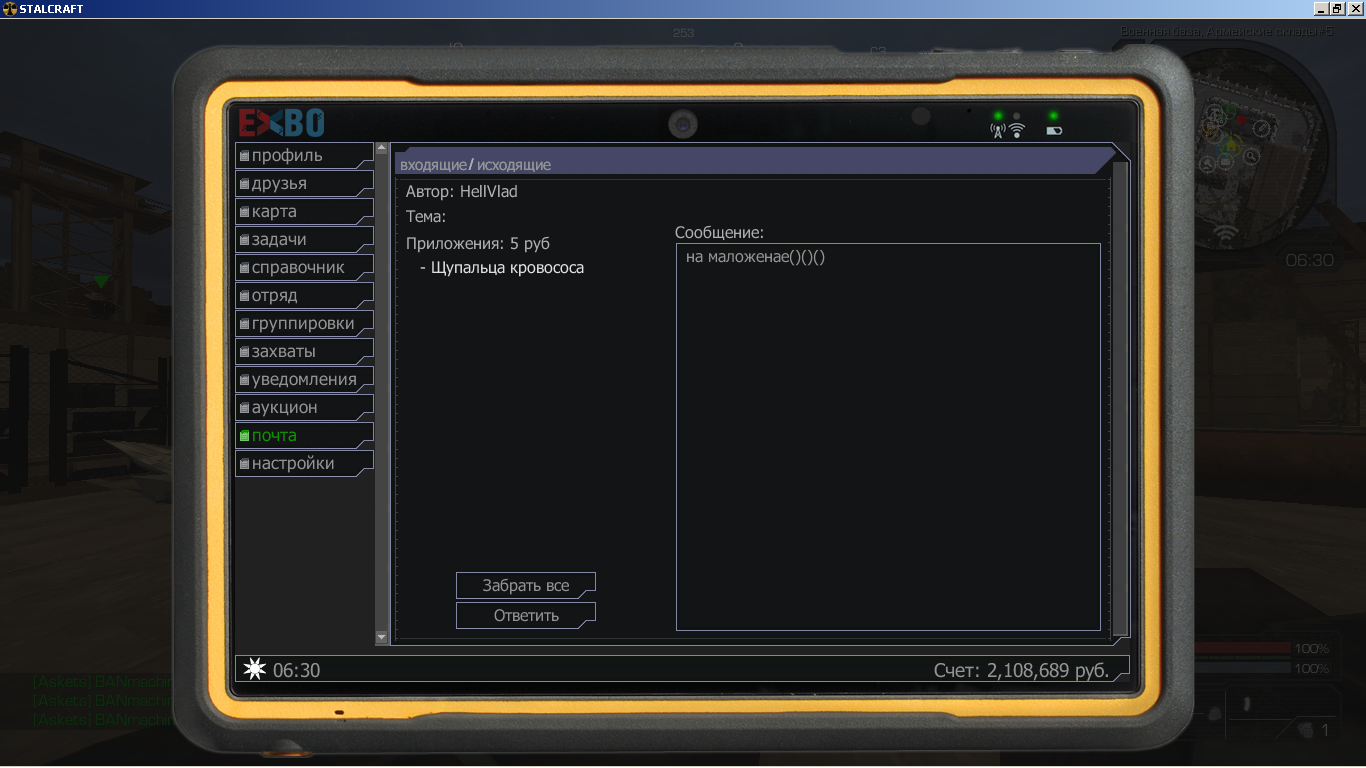Click the Приложения: 5 руб line
Viewport: 1366px width, 768px height.
(x=478, y=244)
